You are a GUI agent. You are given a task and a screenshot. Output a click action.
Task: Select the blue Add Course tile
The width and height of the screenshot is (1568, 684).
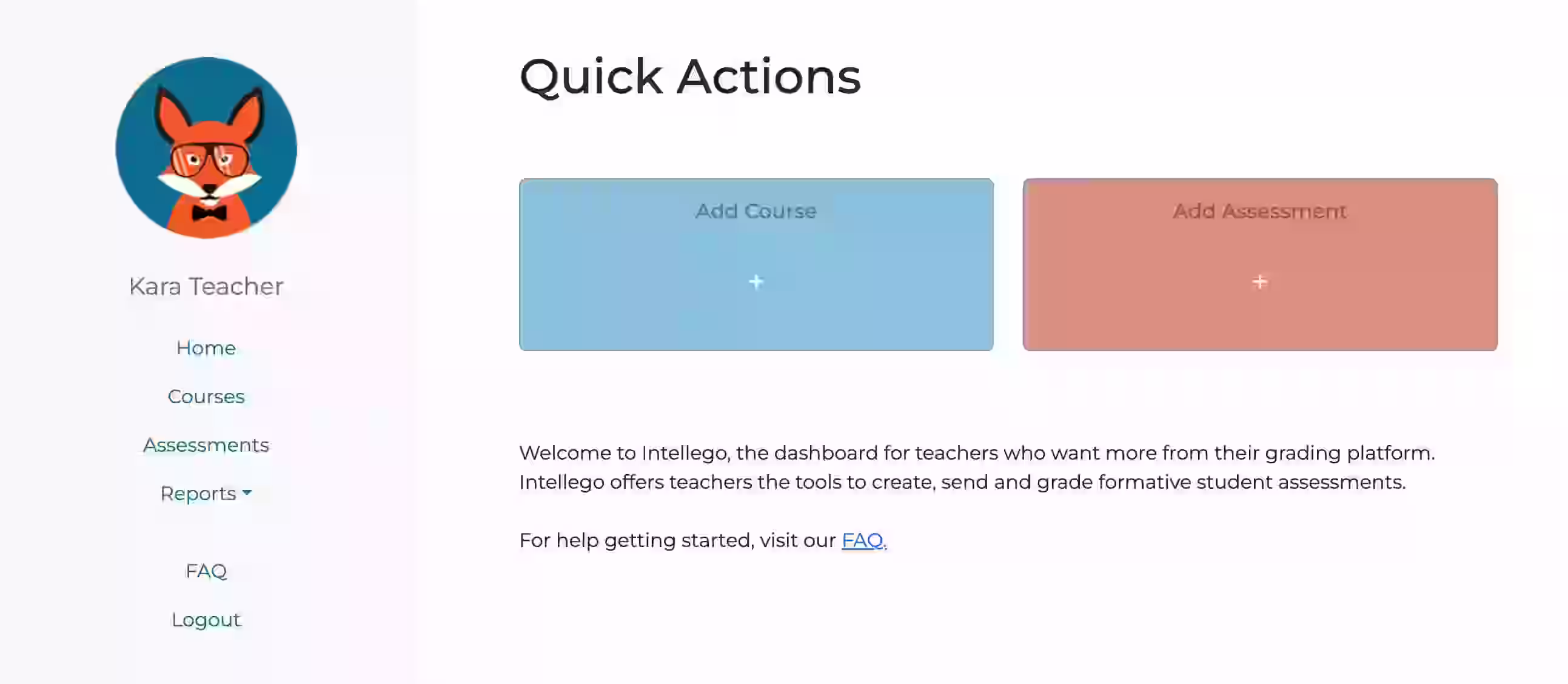(x=756, y=265)
